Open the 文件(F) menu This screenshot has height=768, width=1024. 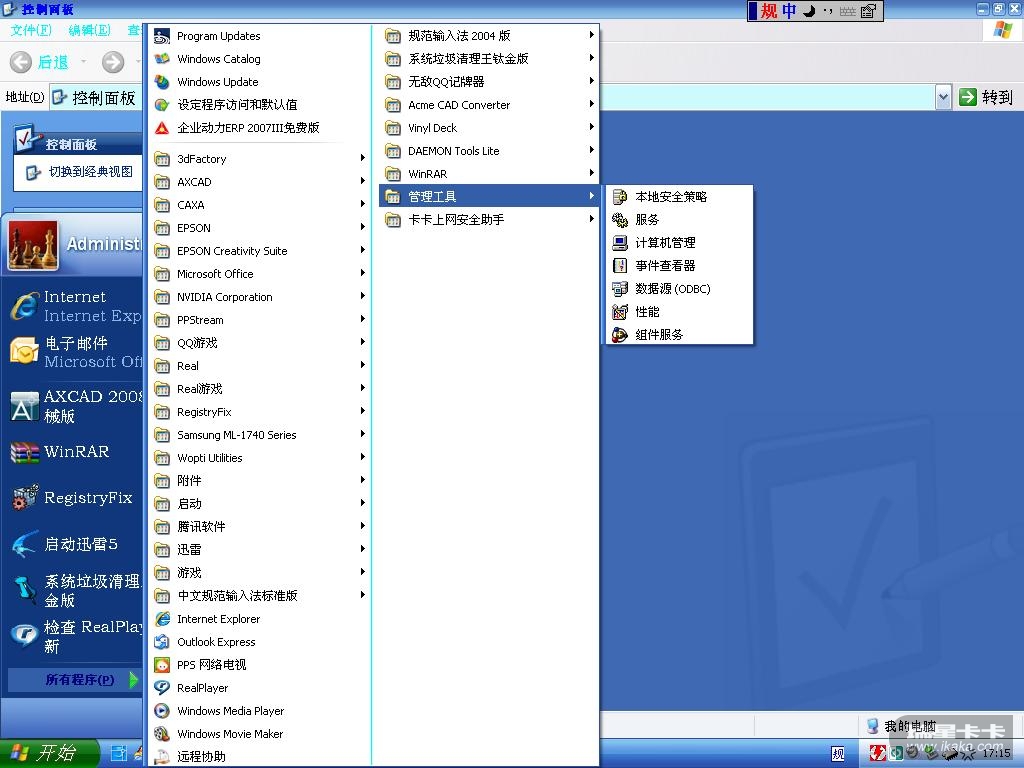31,30
